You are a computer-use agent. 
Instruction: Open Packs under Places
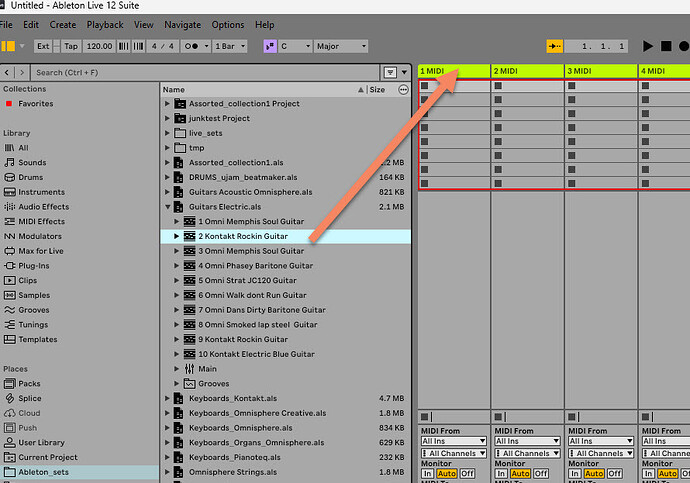coord(29,384)
